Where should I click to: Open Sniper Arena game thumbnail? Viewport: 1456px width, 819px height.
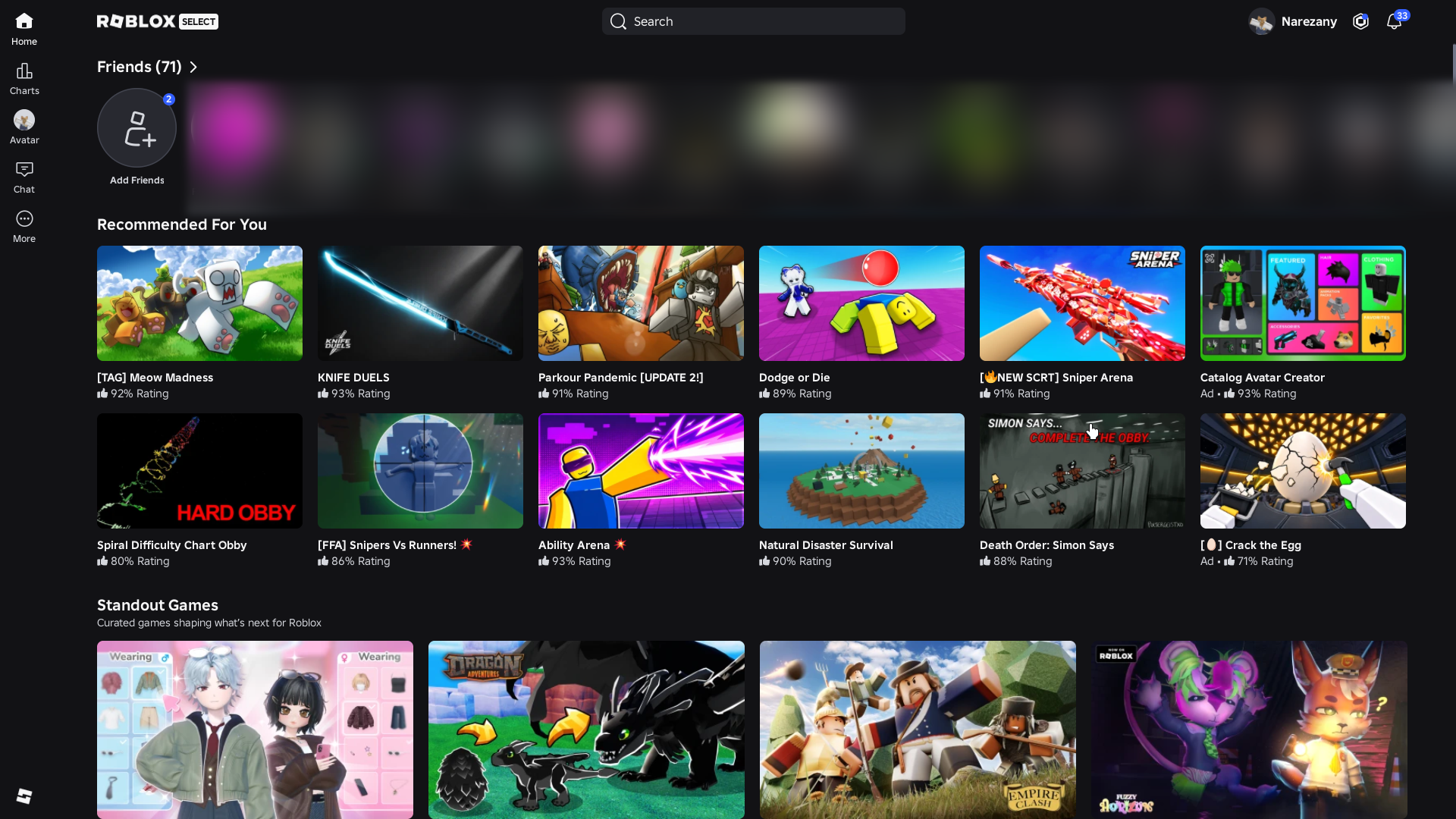point(1082,303)
